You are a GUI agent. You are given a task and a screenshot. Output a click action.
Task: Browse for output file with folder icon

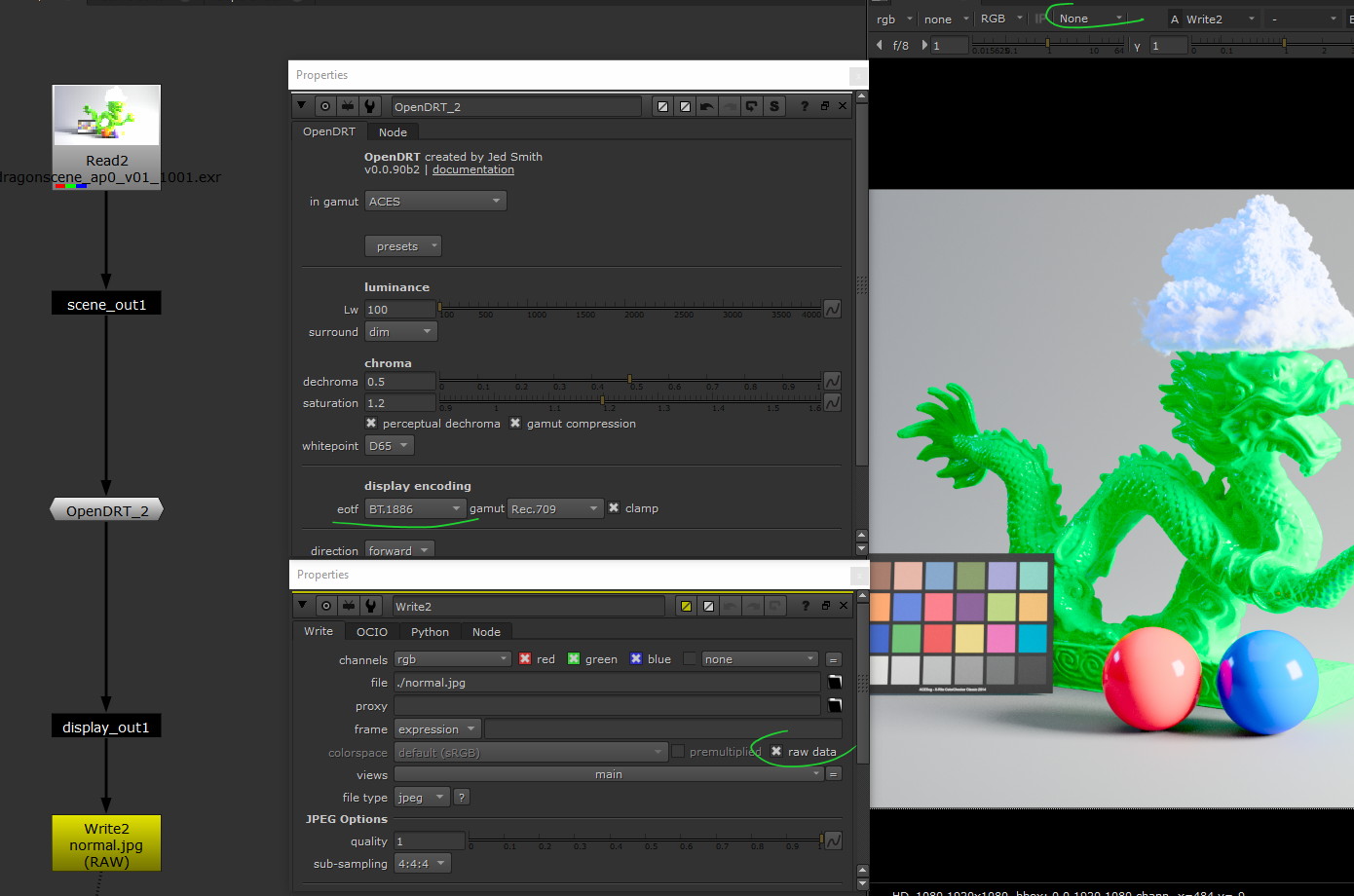[x=835, y=682]
